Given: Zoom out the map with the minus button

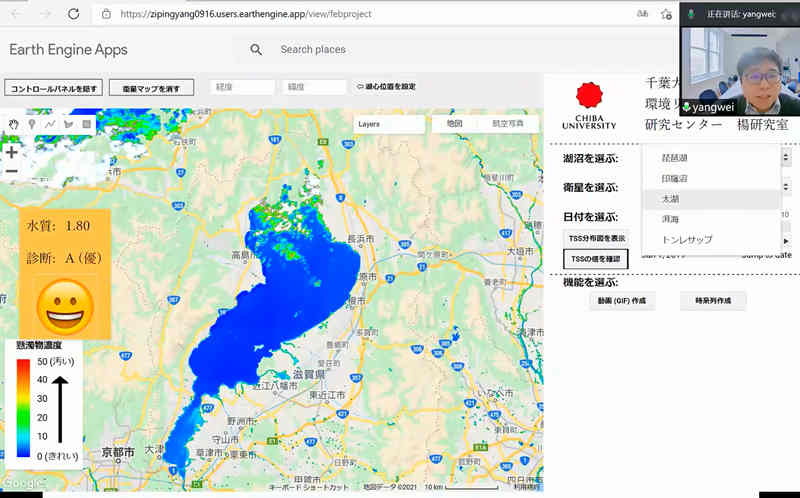Looking at the screenshot, I should tap(12, 171).
